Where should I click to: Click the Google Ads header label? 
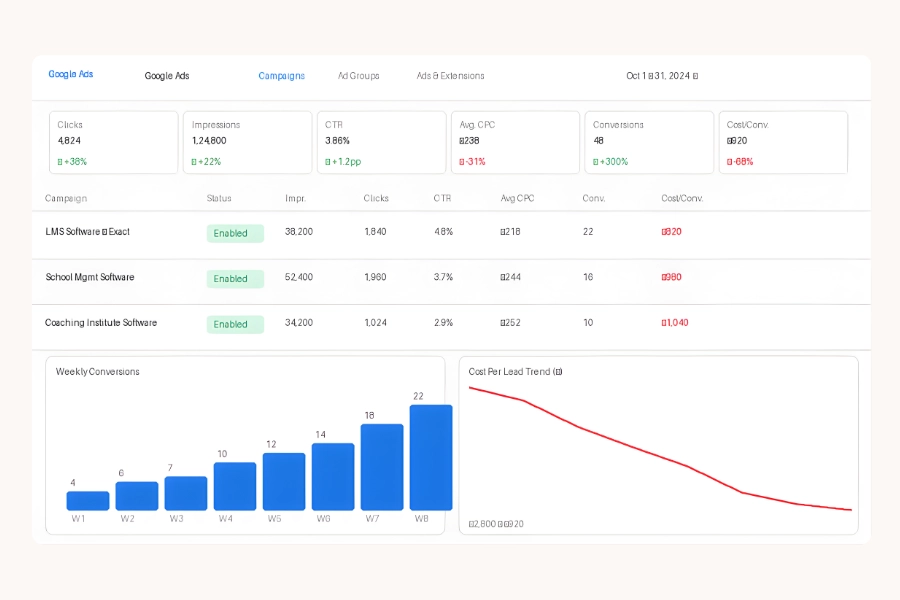(167, 76)
